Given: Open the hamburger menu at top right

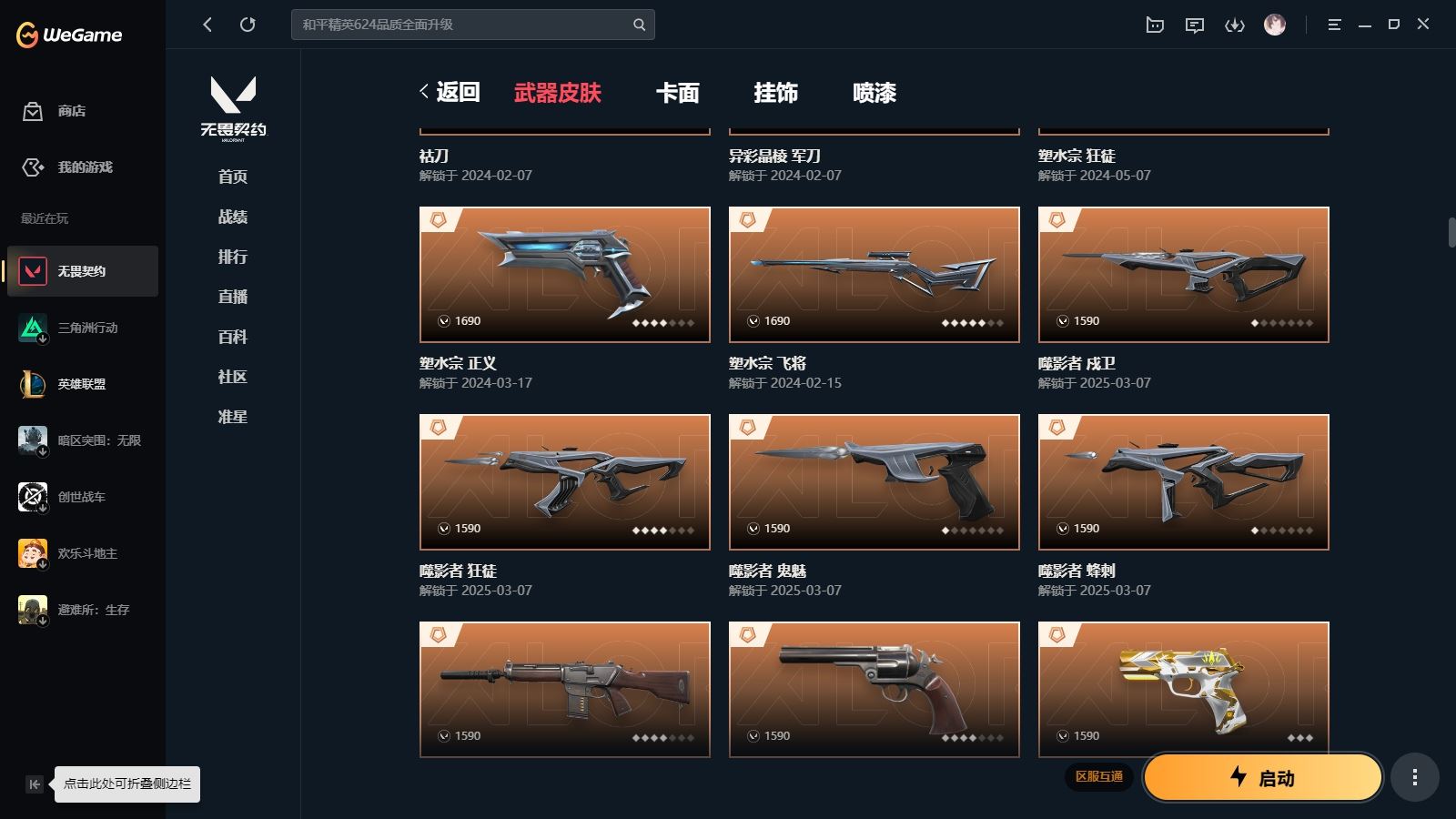Looking at the screenshot, I should (x=1334, y=25).
